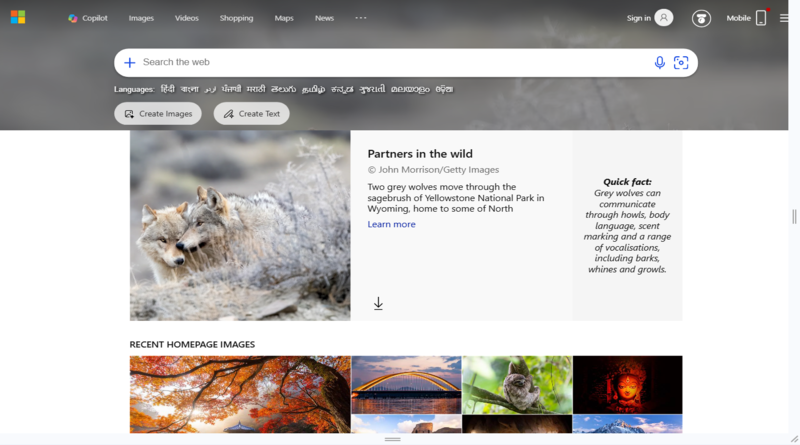Image resolution: width=800 pixels, height=445 pixels.
Task: Select the Hindi language link
Action: click(167, 89)
